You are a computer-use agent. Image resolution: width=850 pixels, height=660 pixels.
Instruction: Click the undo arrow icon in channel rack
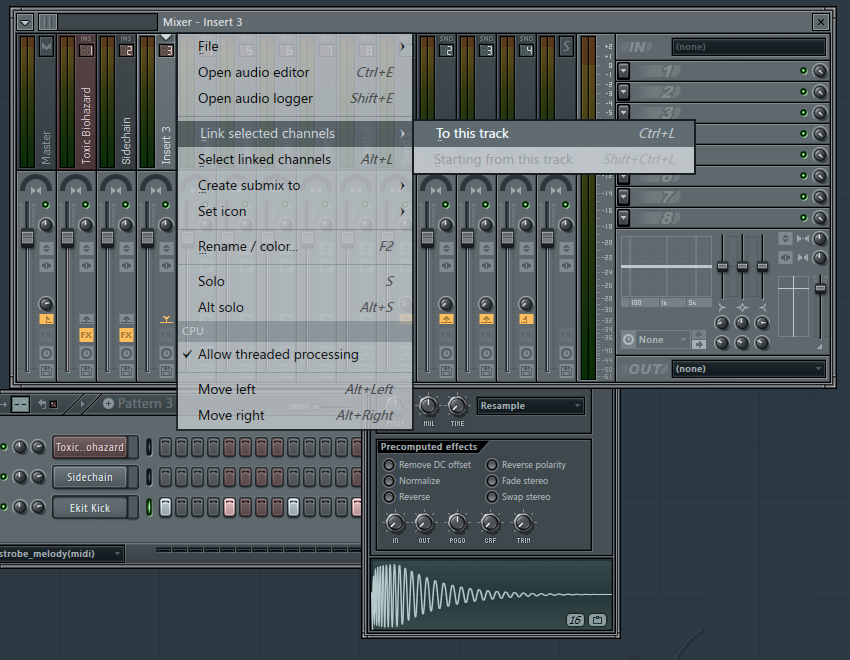point(42,404)
